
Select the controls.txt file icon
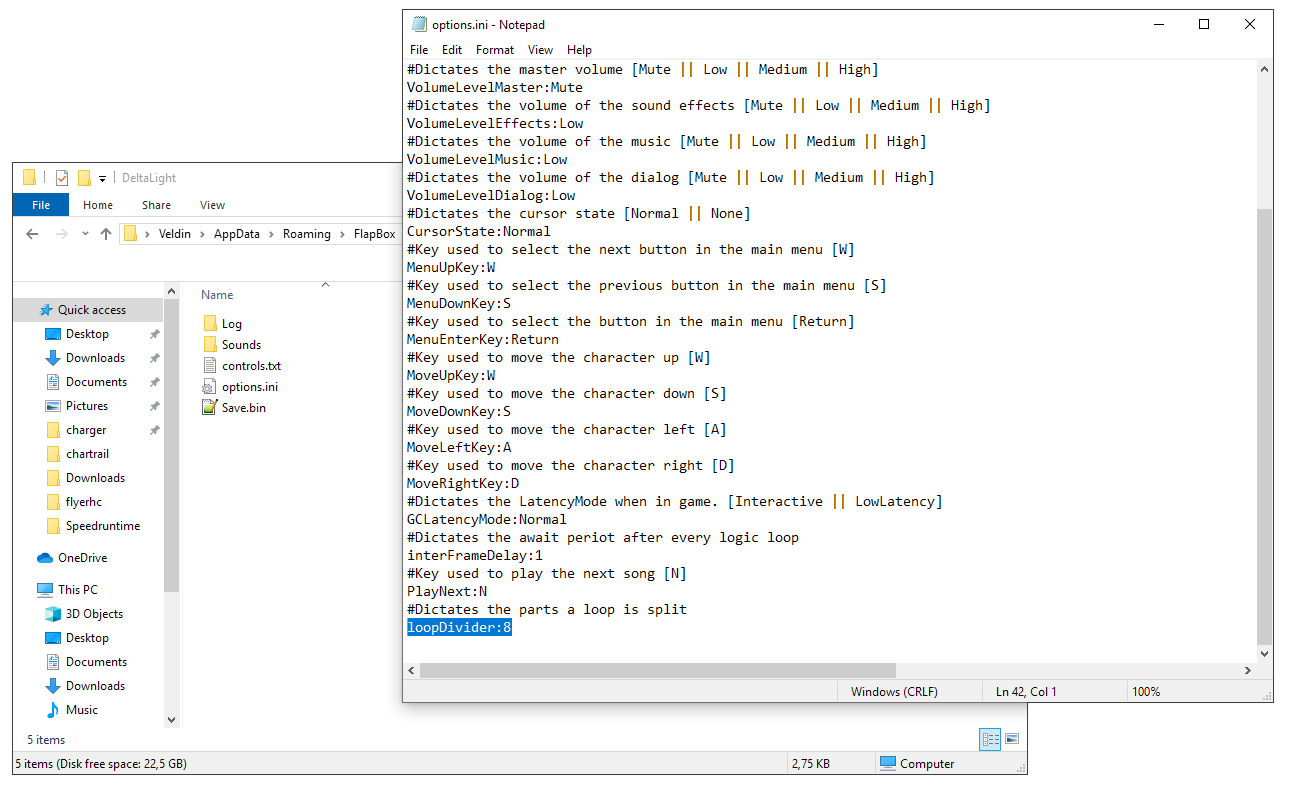(x=209, y=365)
